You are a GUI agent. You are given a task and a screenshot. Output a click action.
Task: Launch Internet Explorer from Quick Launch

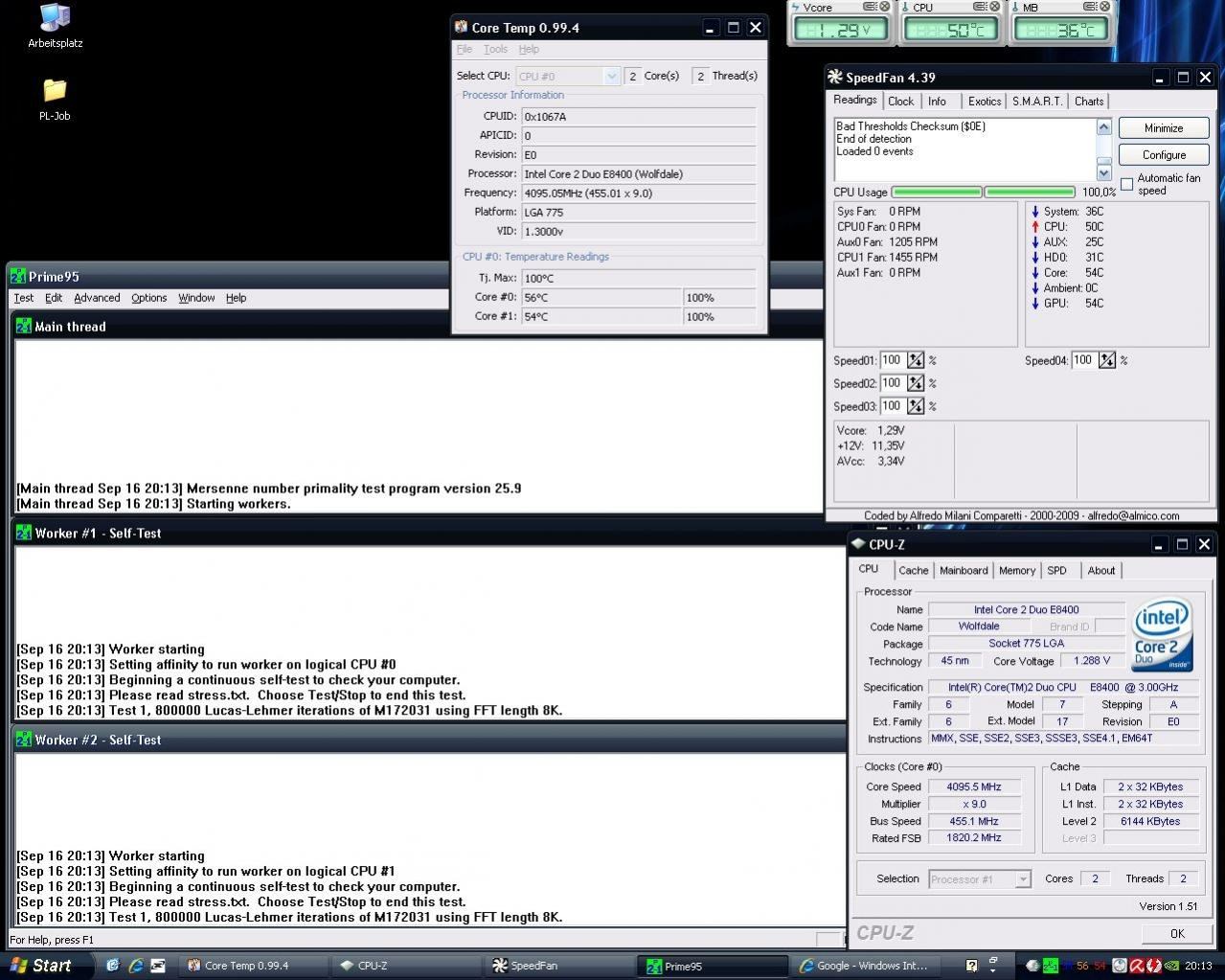coord(136,966)
